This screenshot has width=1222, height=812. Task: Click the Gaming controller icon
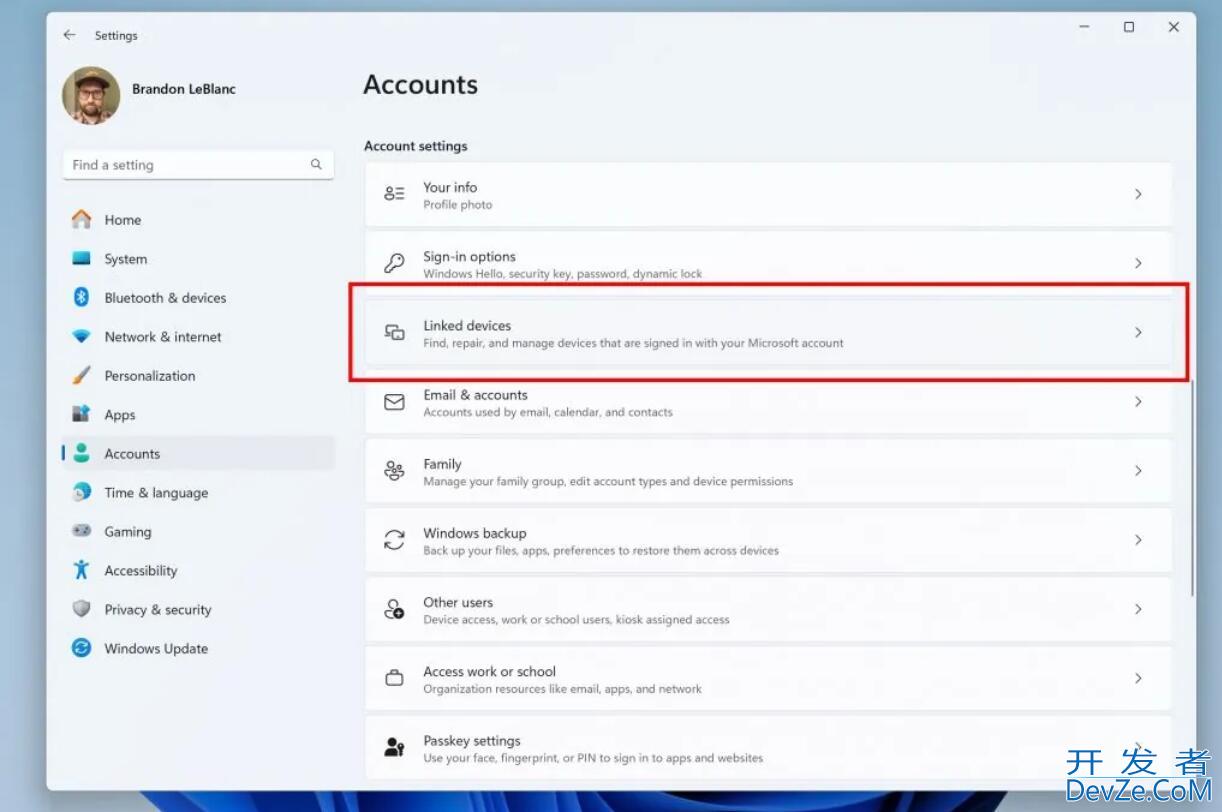pos(81,532)
